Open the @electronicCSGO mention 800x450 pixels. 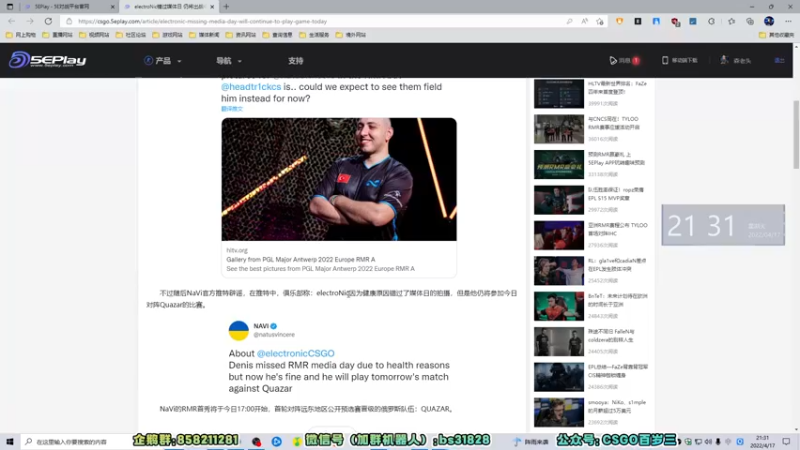click(x=295, y=353)
